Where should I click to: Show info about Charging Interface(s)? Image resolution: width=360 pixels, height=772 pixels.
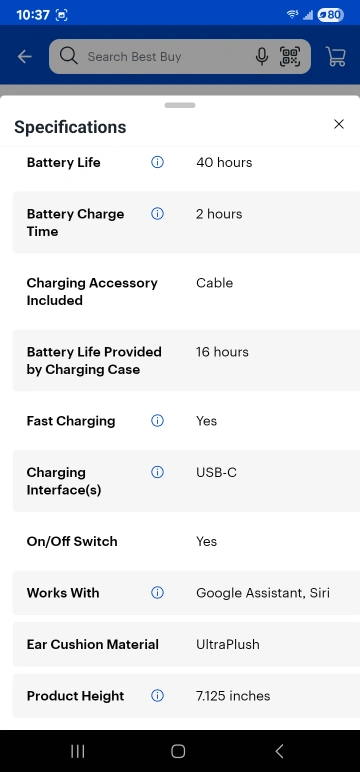coord(157,472)
